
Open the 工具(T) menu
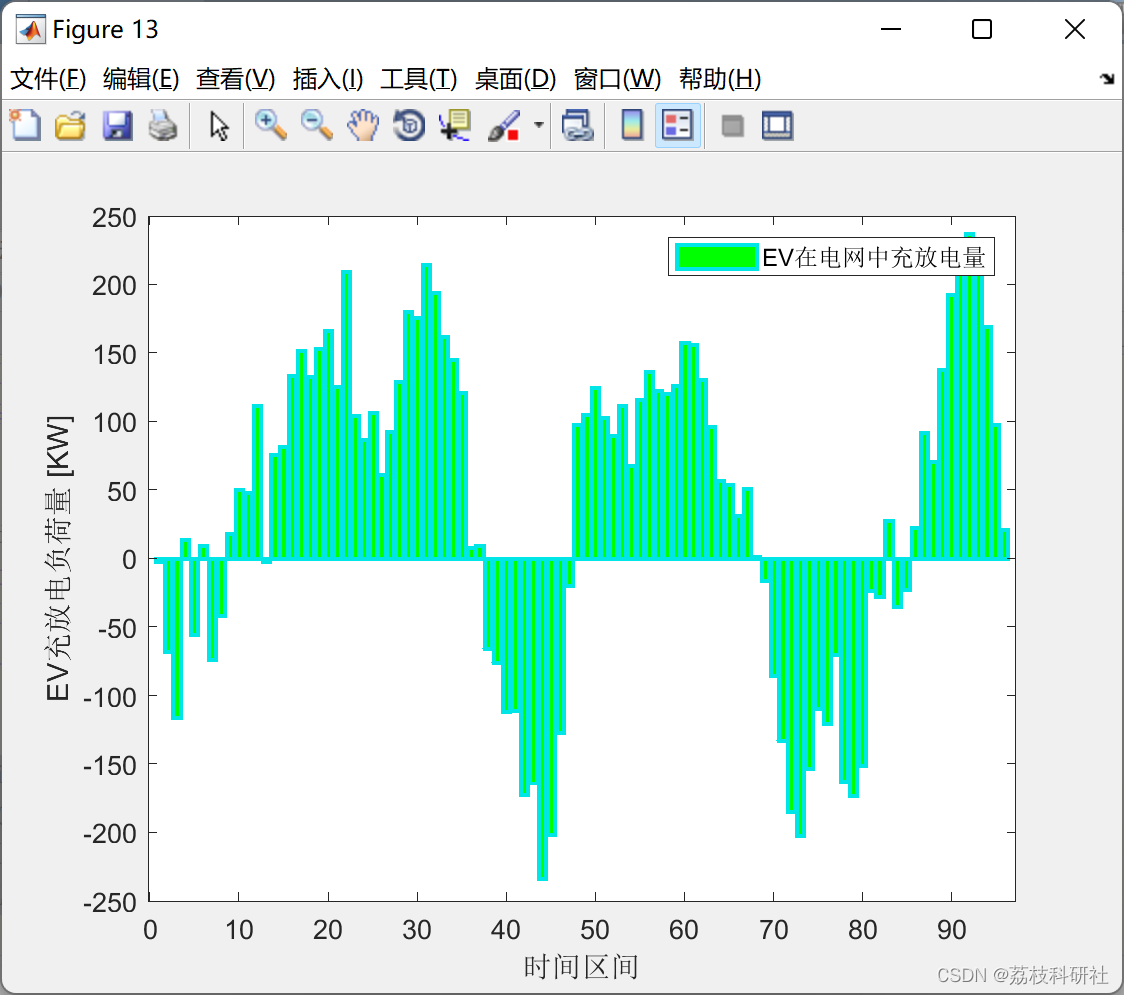coord(419,79)
